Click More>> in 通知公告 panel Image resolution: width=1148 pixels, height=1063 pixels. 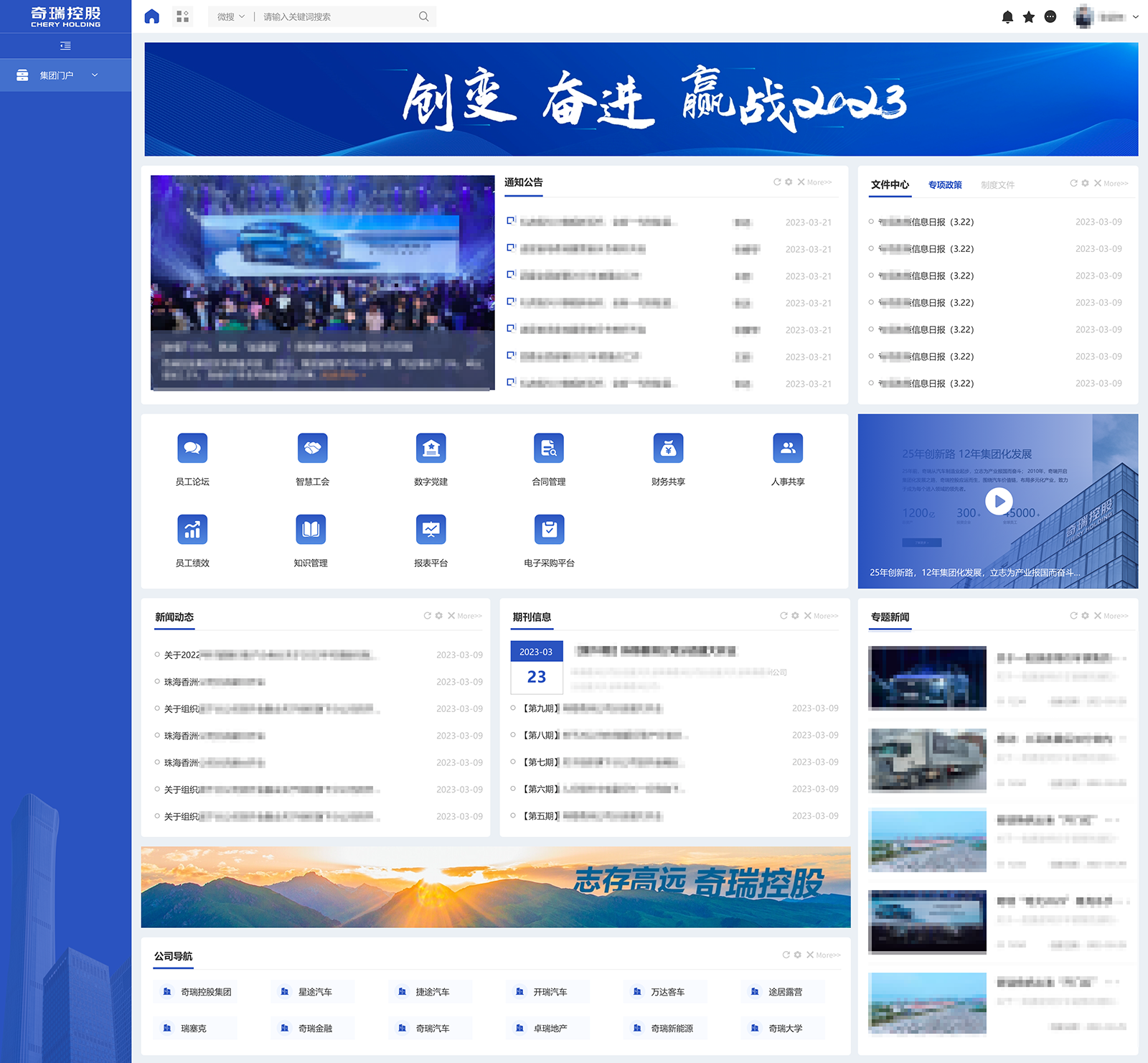[819, 182]
